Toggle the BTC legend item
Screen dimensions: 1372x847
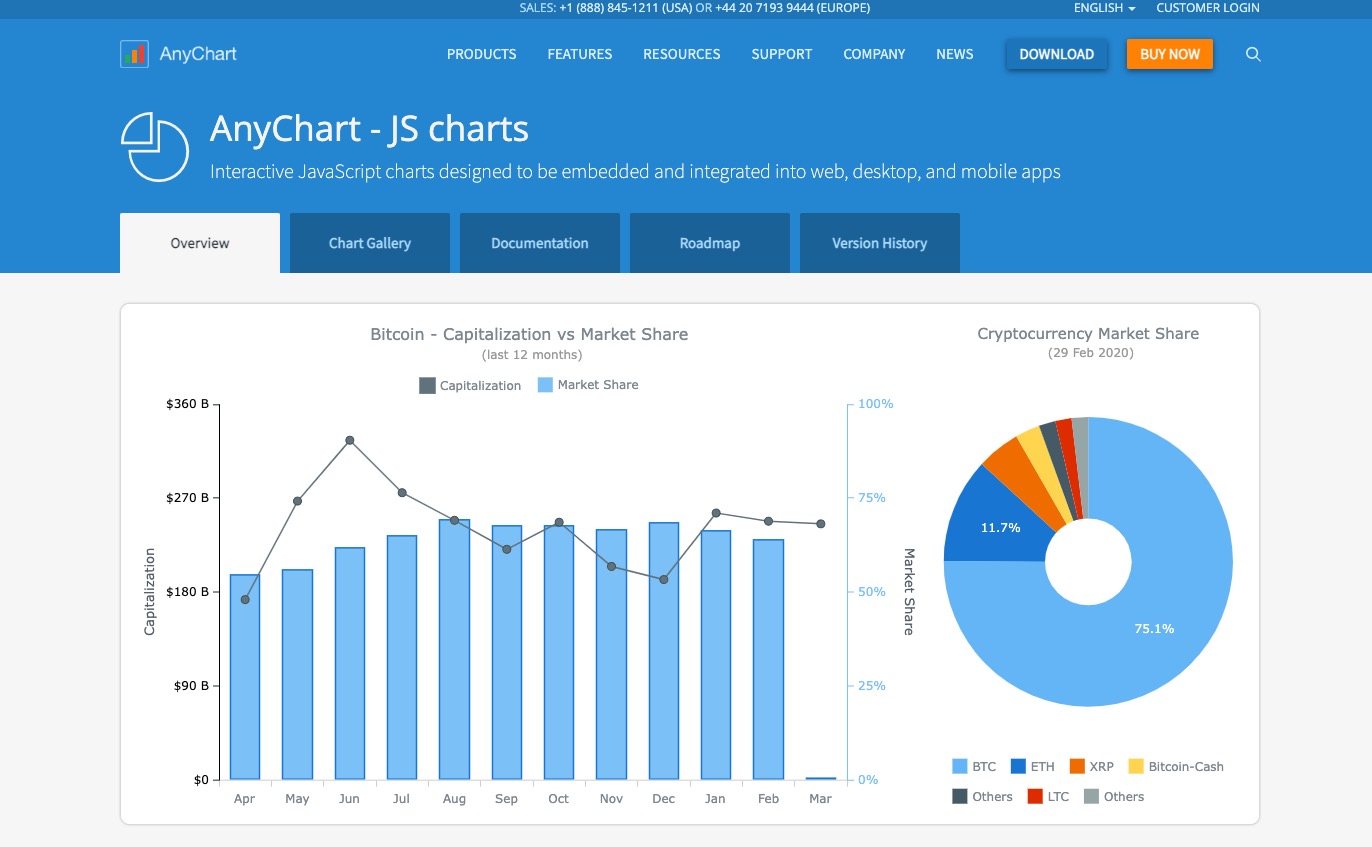974,767
